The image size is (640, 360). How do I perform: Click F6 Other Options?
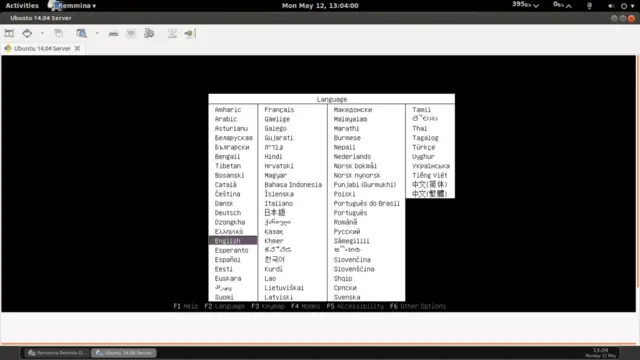[418, 306]
